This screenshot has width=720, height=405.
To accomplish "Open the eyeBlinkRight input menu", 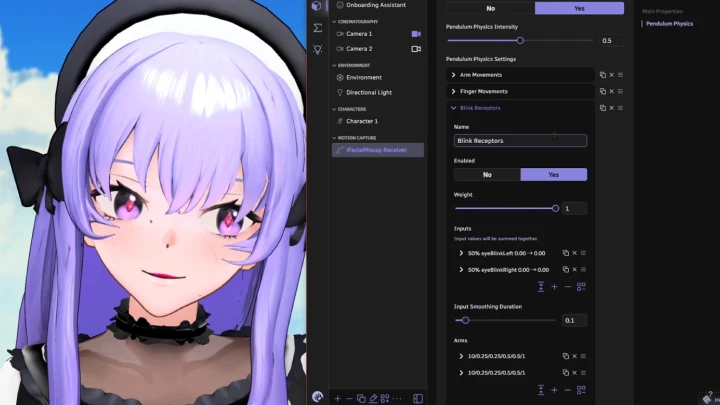I will pyautogui.click(x=583, y=270).
